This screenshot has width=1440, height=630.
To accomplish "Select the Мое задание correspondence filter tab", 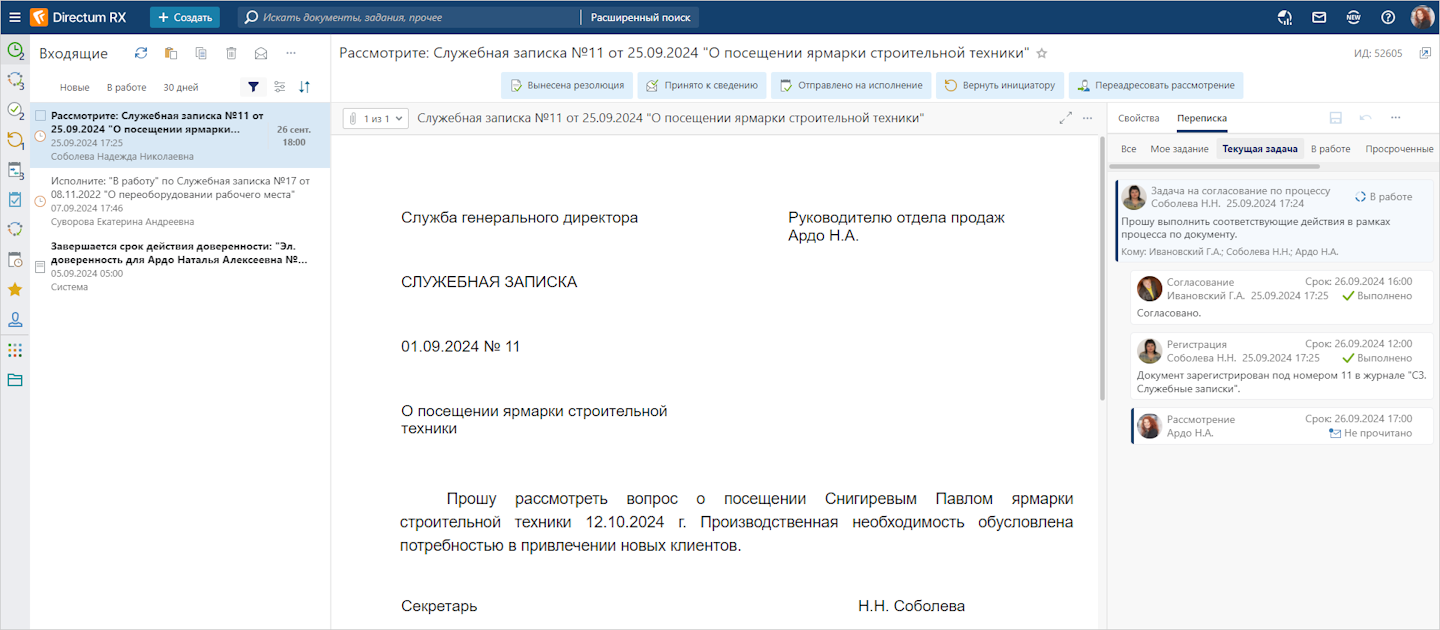I will pyautogui.click(x=1179, y=149).
